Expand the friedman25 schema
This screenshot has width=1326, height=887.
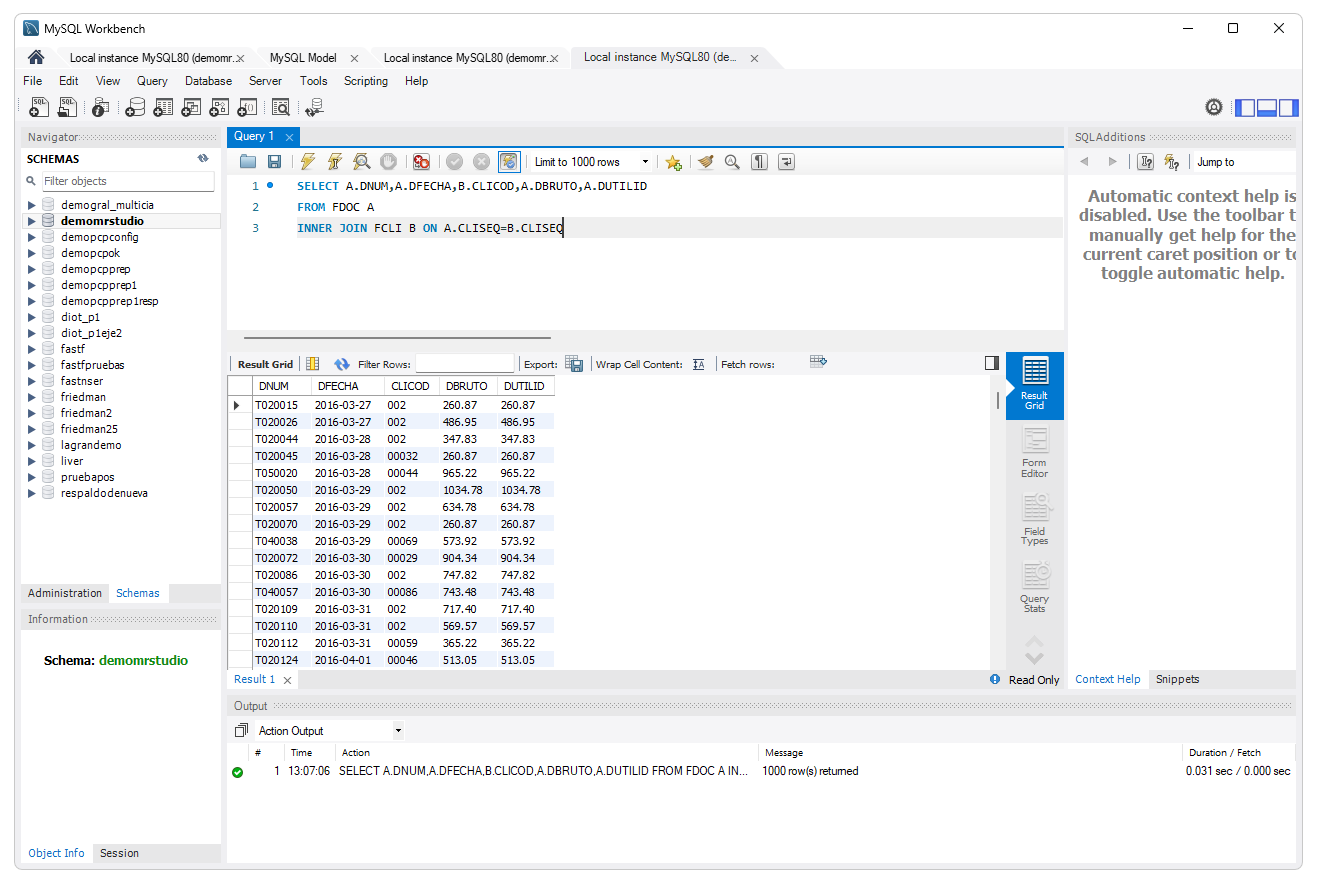coord(32,429)
